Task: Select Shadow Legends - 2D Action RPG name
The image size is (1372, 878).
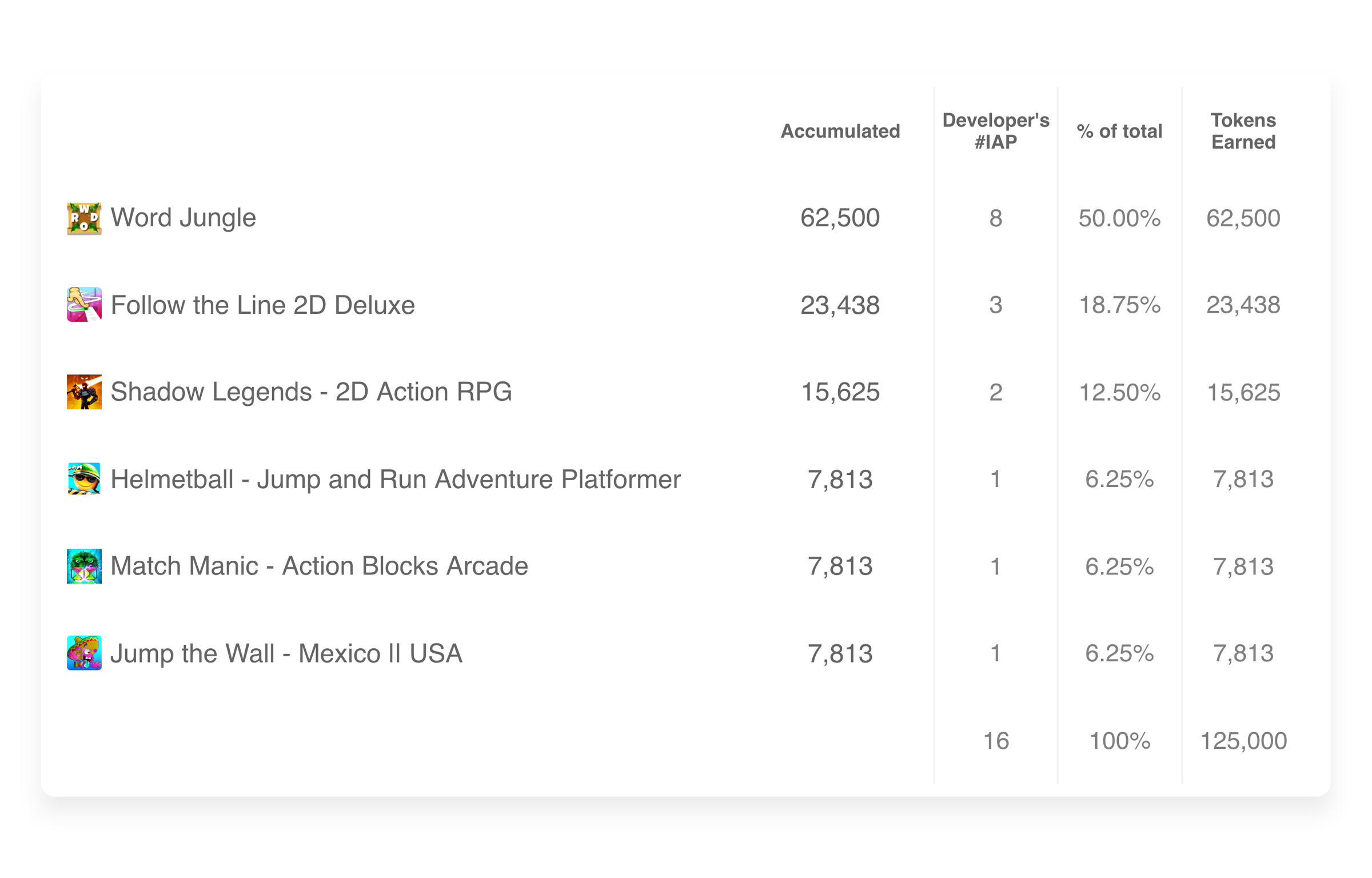Action: click(x=311, y=392)
